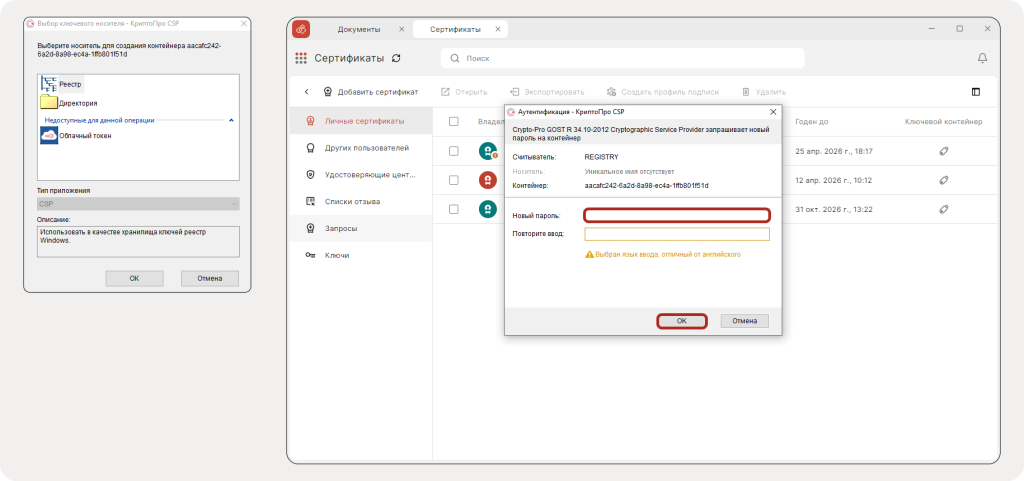Click the date 12 апр. 2026 г., 10:12
This screenshot has width=1024, height=481.
[x=834, y=180]
